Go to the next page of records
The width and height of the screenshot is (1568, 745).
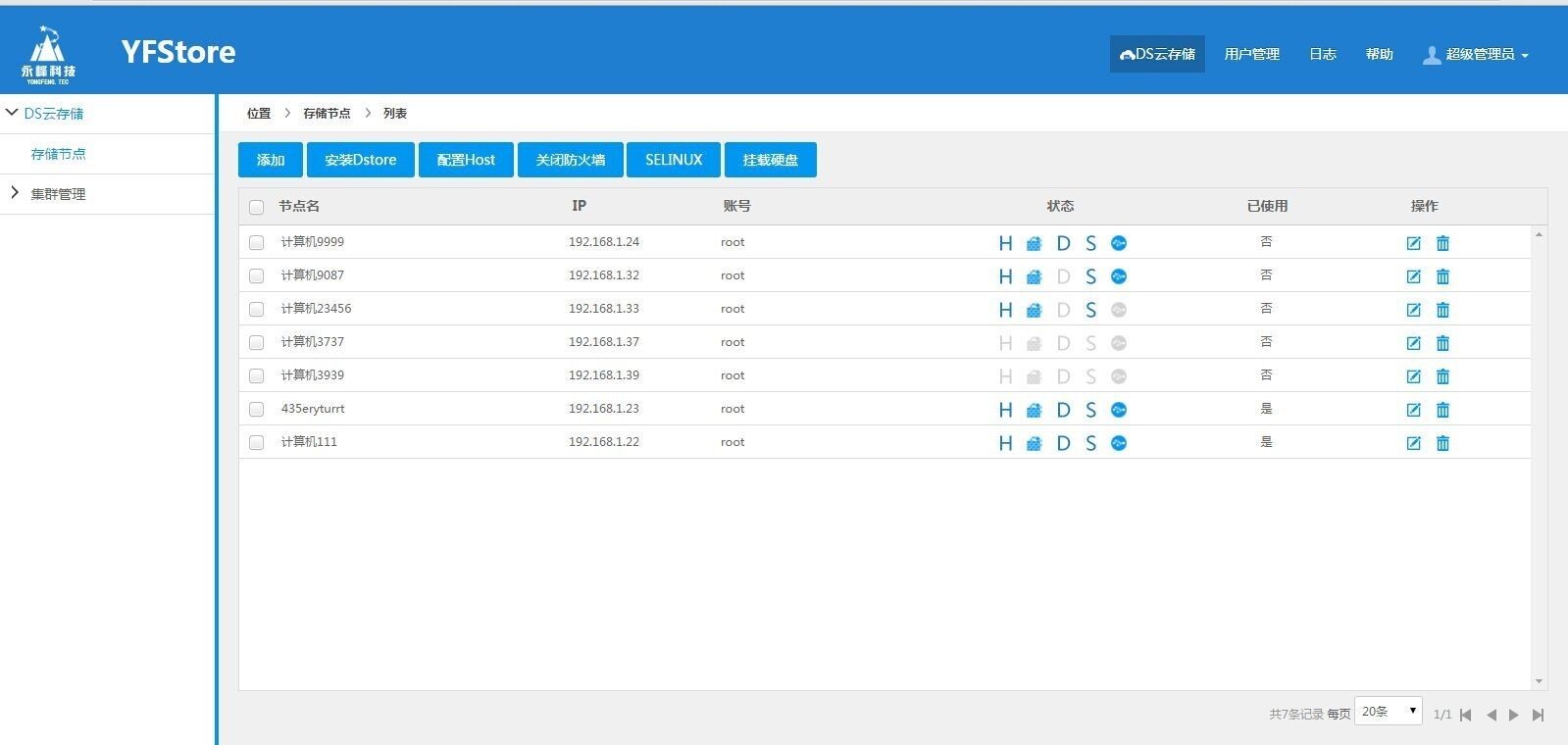coord(1514,715)
